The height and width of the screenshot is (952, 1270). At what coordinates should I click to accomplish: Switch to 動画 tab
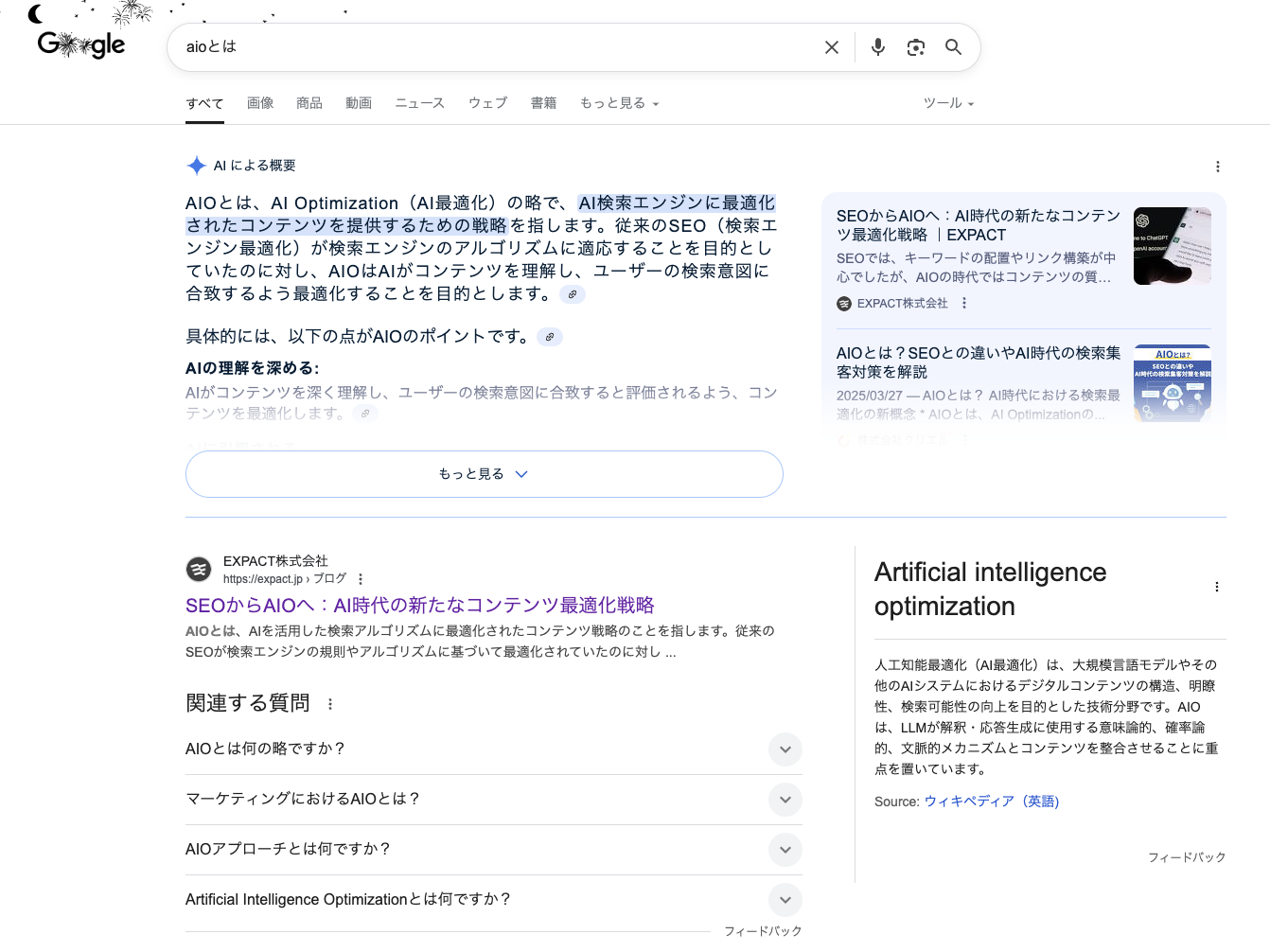(x=359, y=103)
